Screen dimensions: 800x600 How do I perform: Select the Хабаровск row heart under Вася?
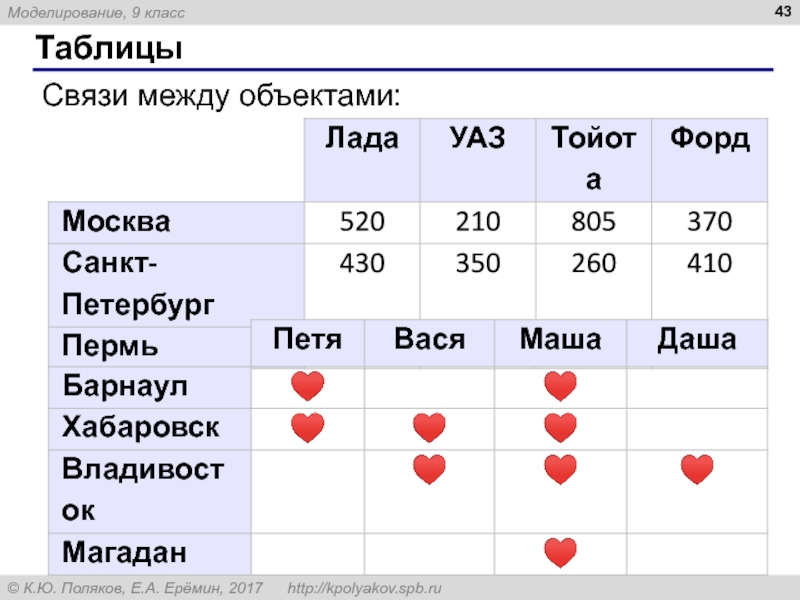(x=429, y=428)
